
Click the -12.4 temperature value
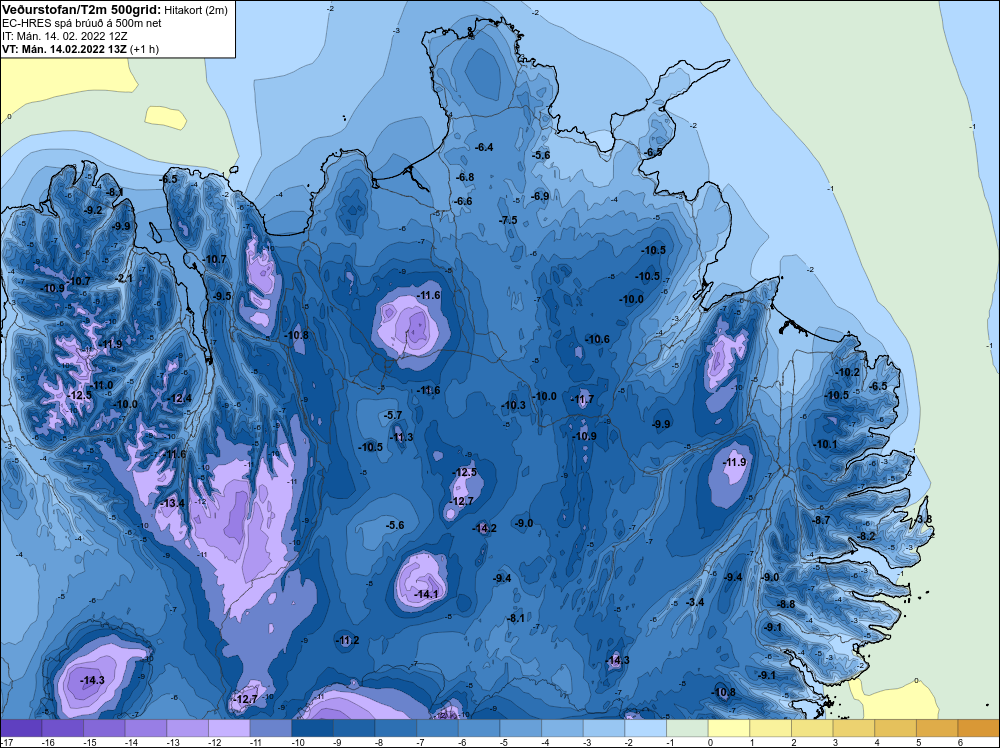point(180,399)
